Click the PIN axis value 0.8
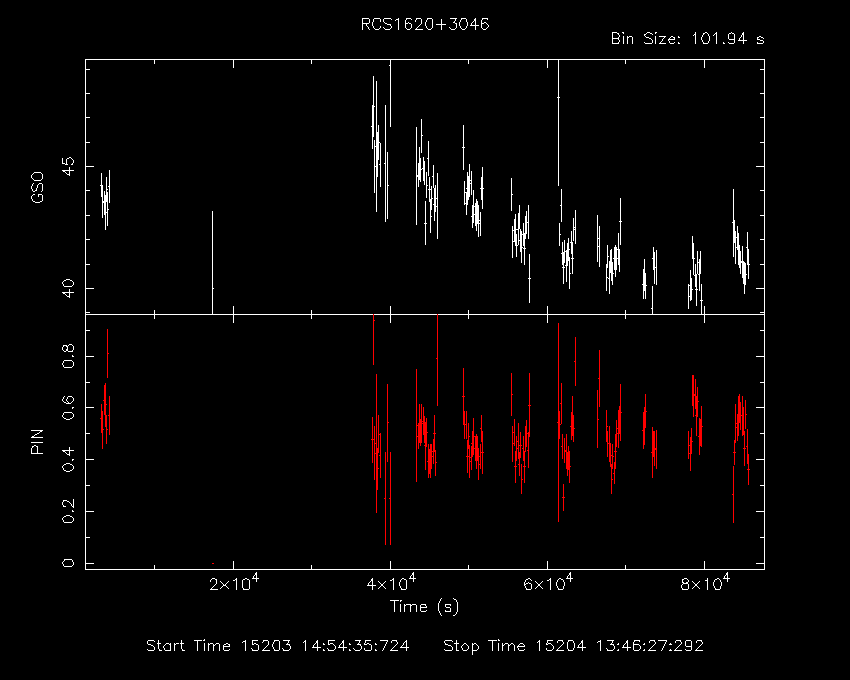Image resolution: width=850 pixels, height=680 pixels. point(68,356)
